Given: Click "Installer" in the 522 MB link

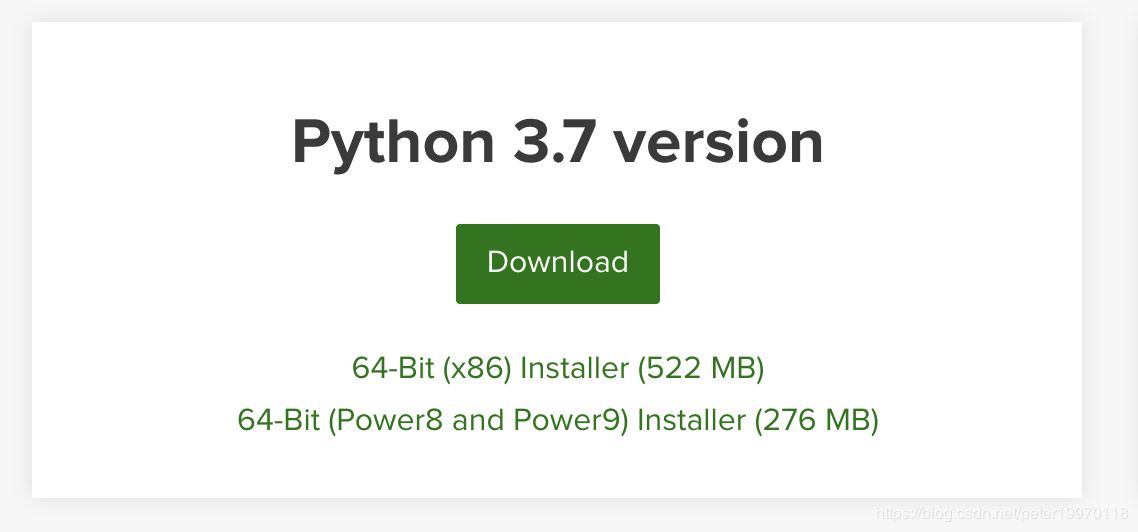Looking at the screenshot, I should coord(574,369).
